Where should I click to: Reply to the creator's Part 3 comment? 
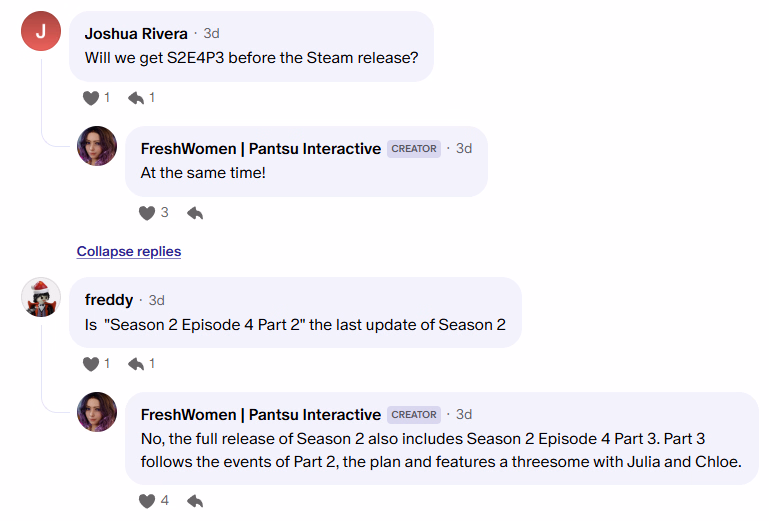point(195,501)
